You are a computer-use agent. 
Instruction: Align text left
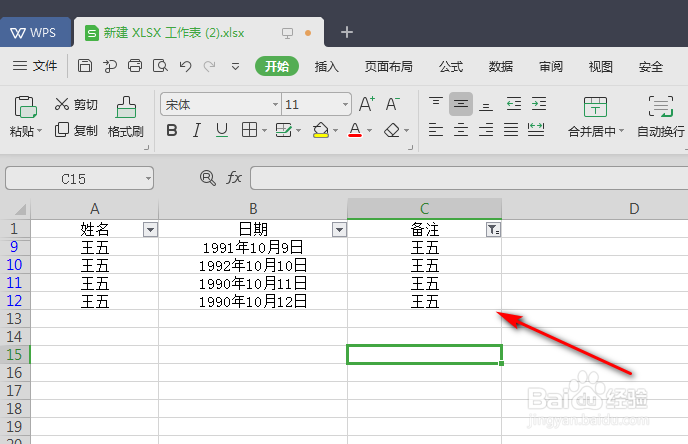pyautogui.click(x=436, y=130)
